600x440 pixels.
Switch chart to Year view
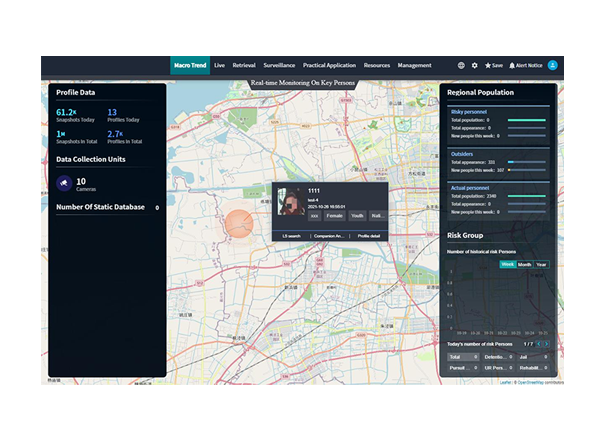tap(541, 264)
